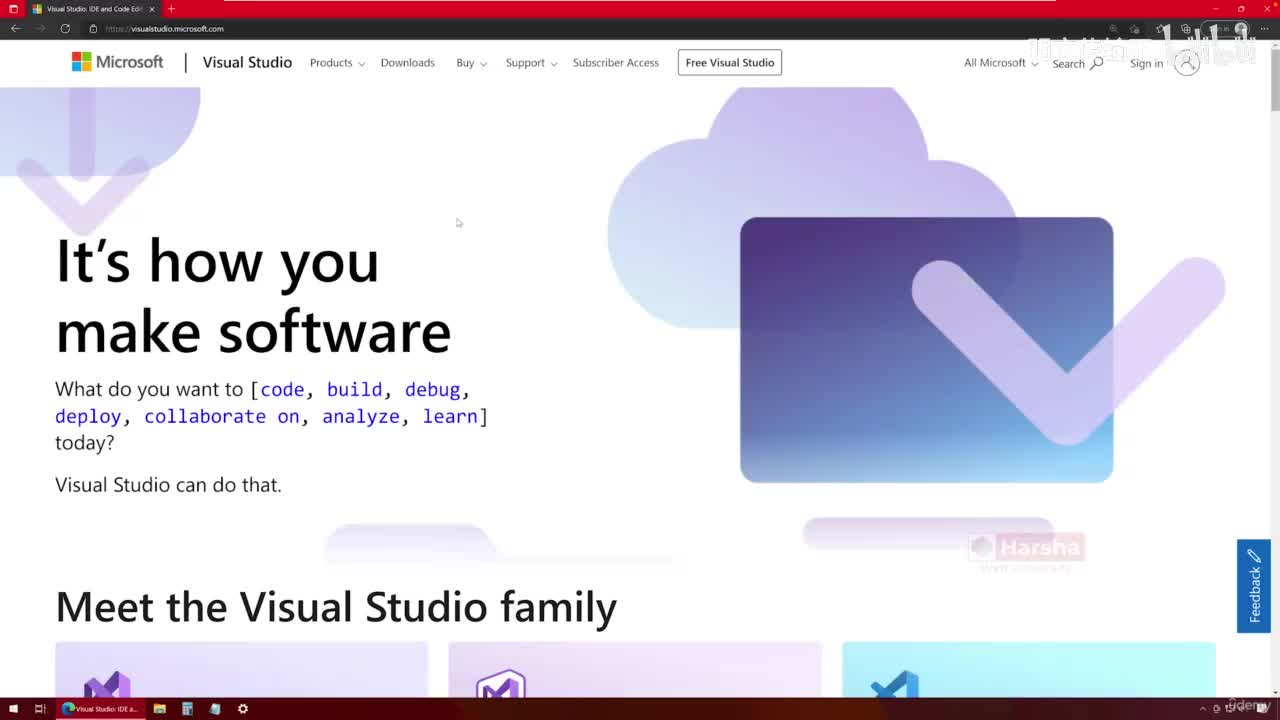Expand the Products dropdown
The width and height of the screenshot is (1280, 720).
337,63
